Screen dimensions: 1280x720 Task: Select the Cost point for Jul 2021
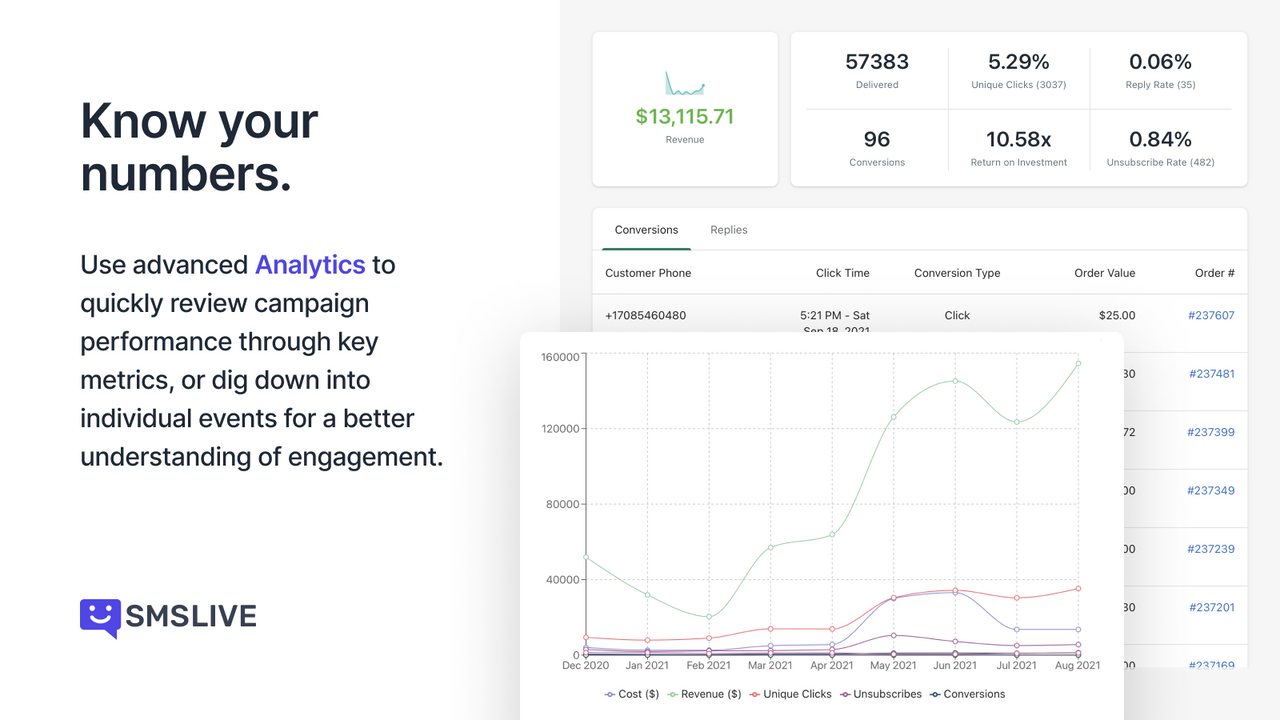(x=1017, y=630)
